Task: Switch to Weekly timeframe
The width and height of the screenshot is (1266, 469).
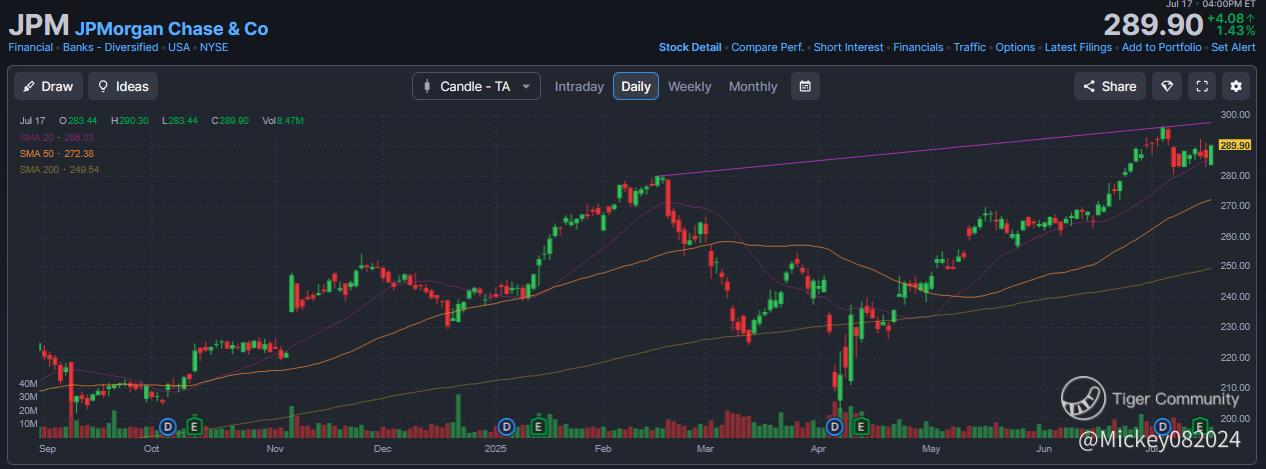Action: click(x=690, y=86)
